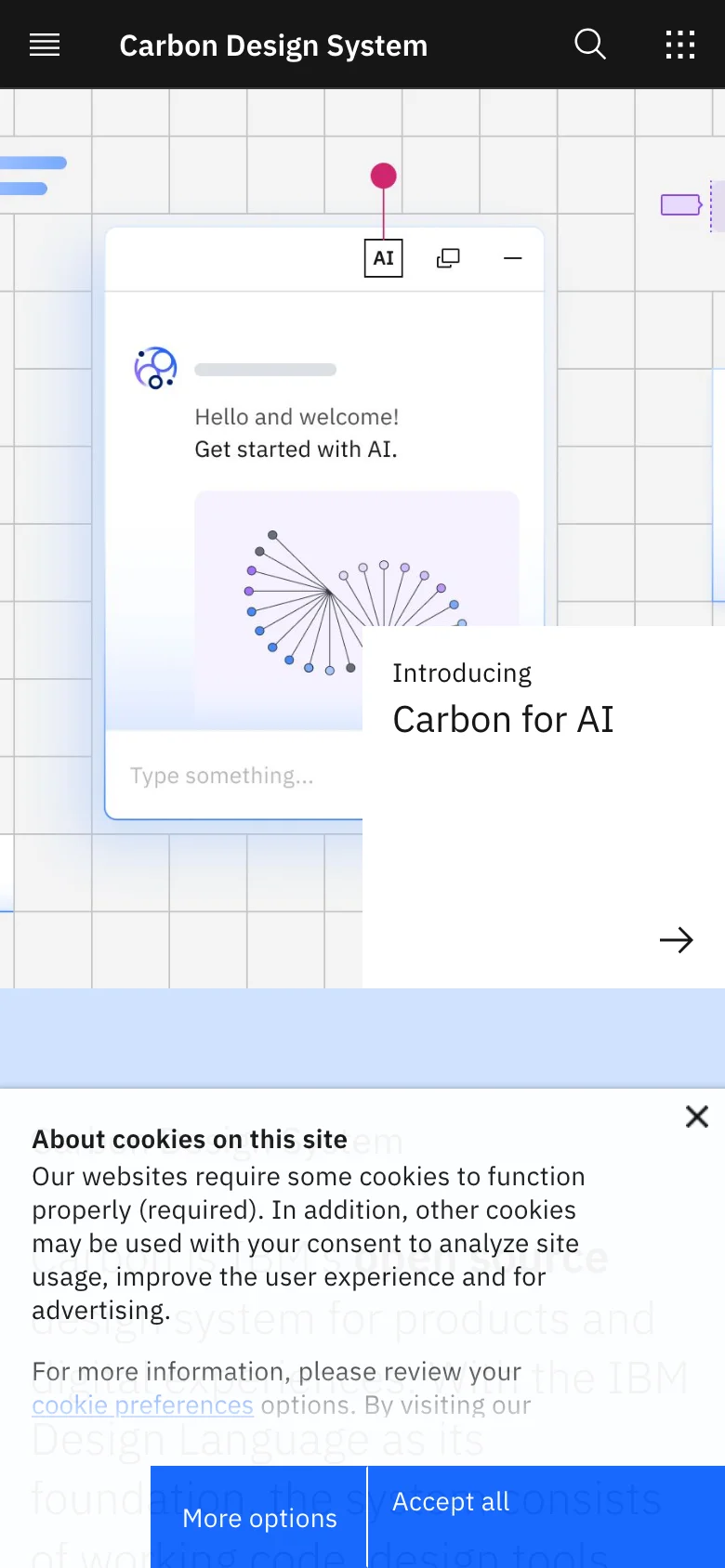Viewport: 725px width, 1568px height.
Task: Minimize the AI chat widget
Action: [x=512, y=259]
